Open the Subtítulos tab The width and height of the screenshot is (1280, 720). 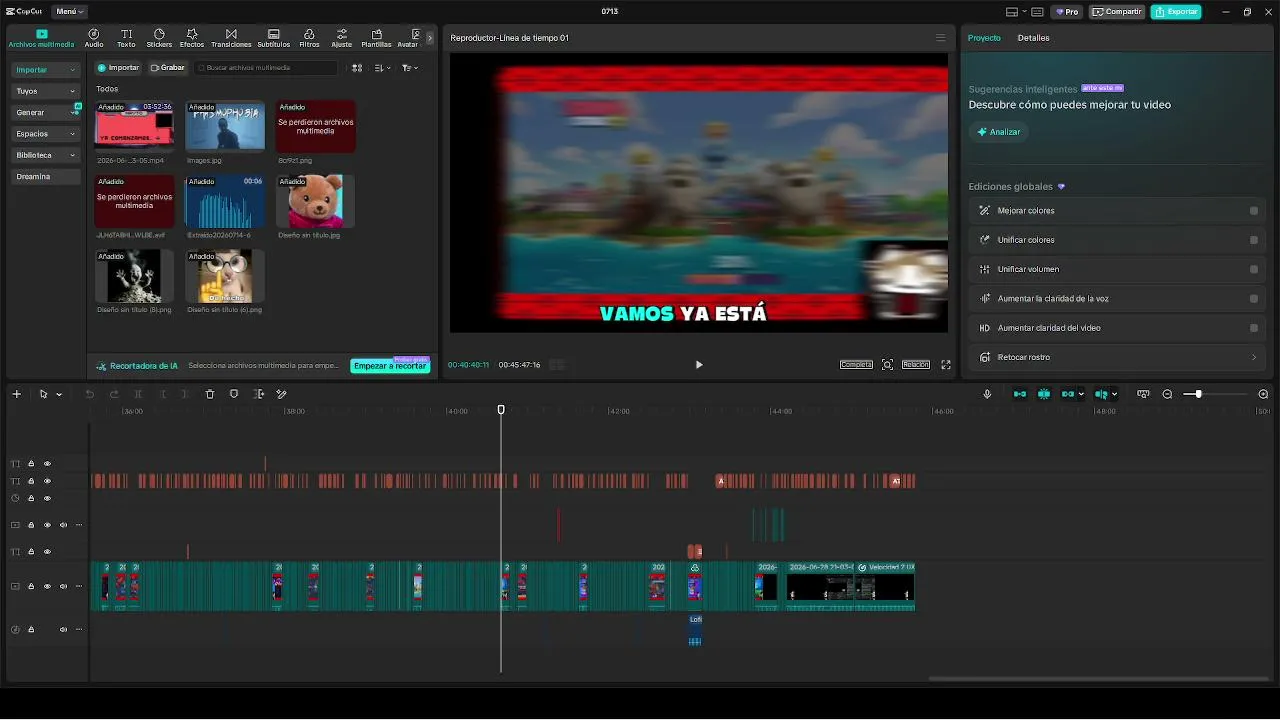tap(274, 38)
